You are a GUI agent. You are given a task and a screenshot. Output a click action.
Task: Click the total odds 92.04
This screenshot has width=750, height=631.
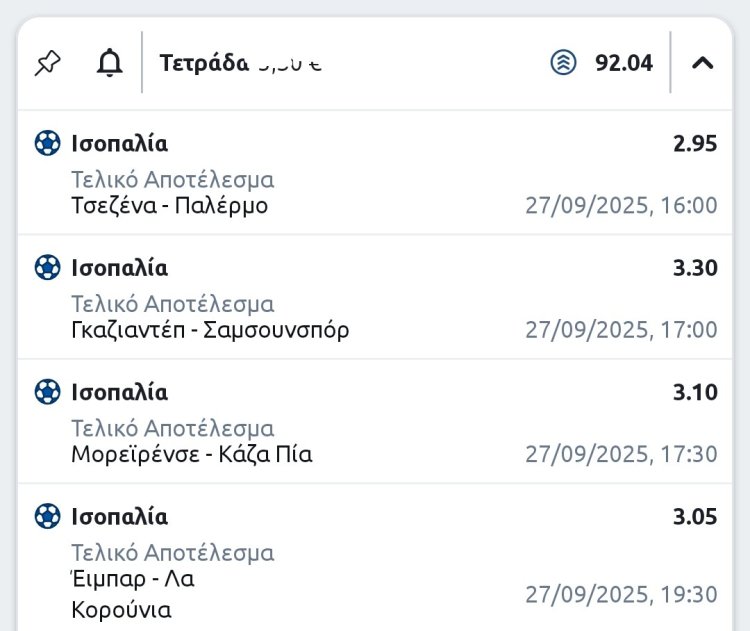(x=624, y=63)
